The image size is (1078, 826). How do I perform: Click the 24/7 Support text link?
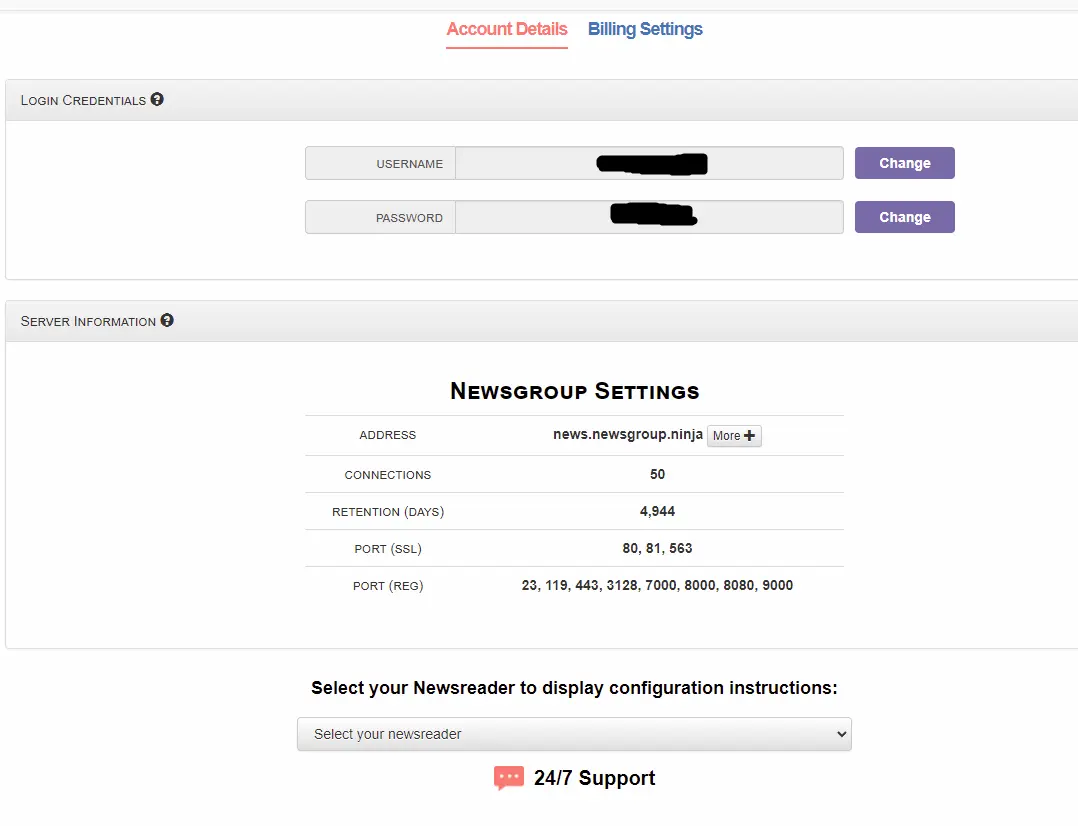coord(594,778)
